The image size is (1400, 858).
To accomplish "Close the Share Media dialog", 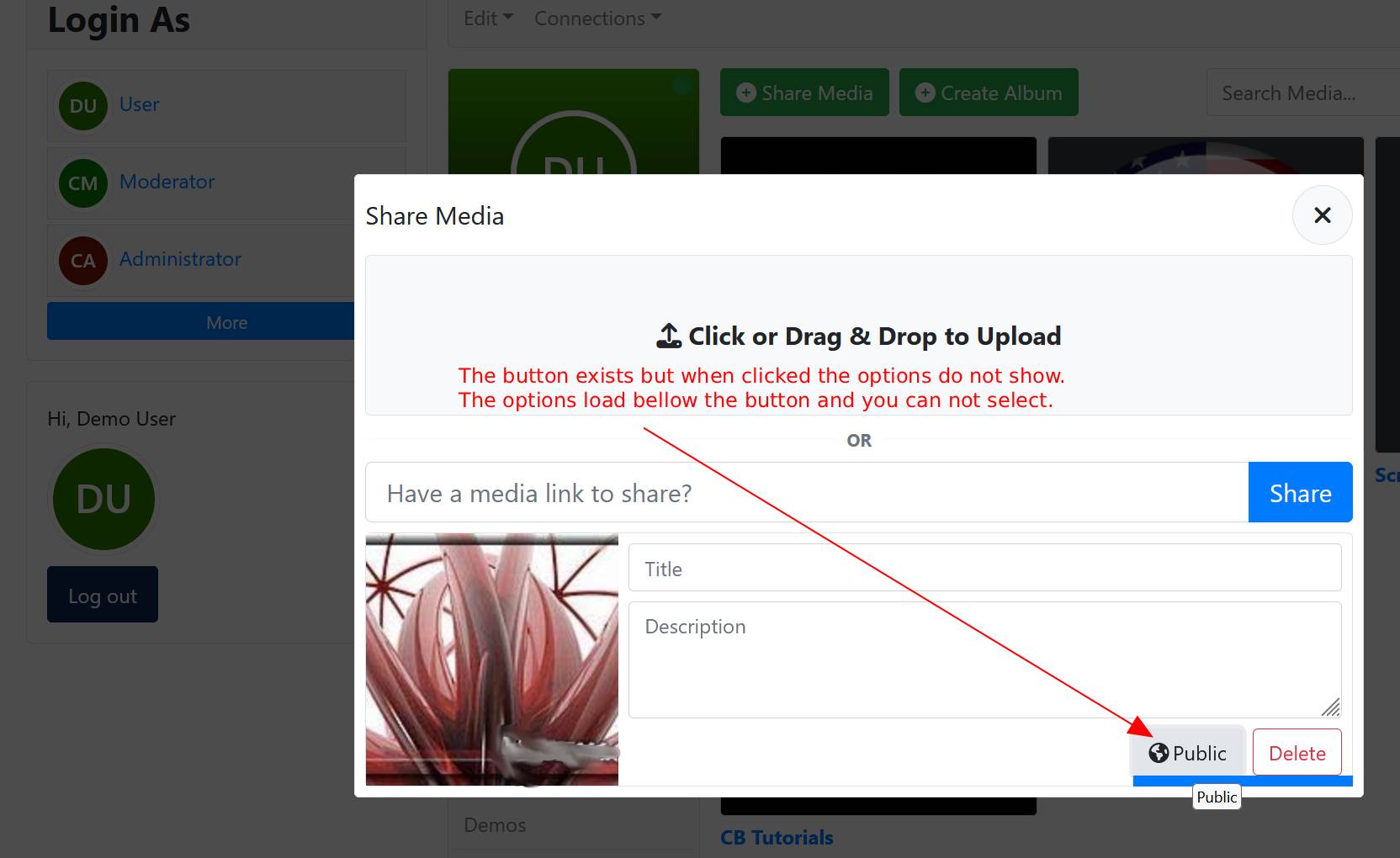I will (x=1322, y=215).
